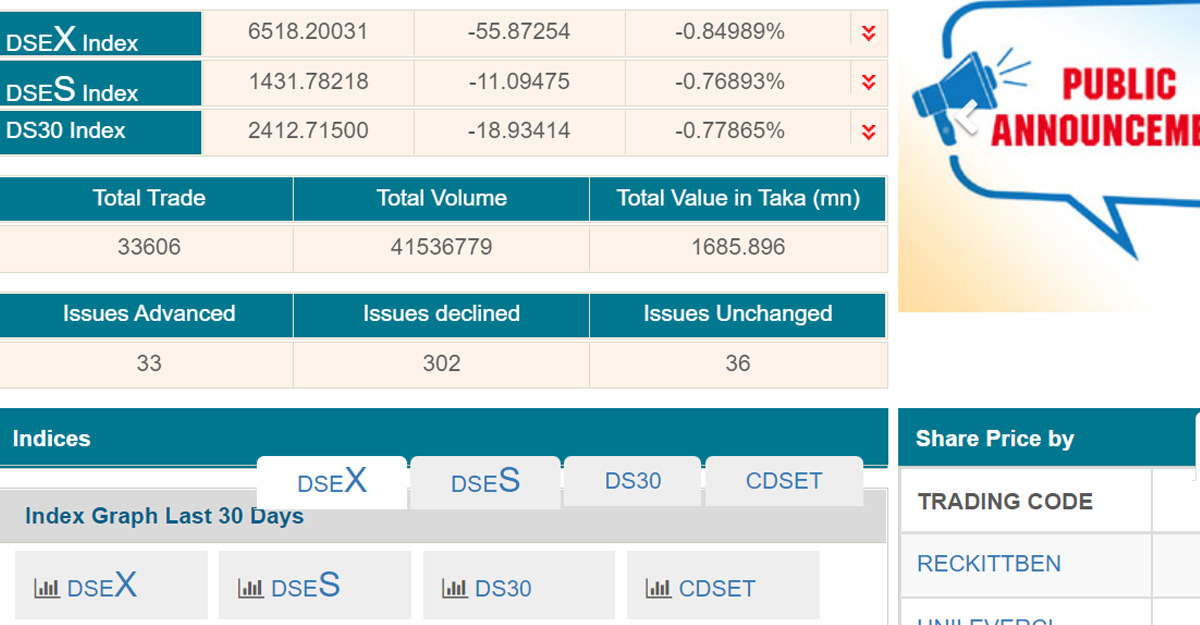This screenshot has width=1200, height=625.
Task: Click the bar chart icon beside DS30 graph
Action: coord(455,588)
